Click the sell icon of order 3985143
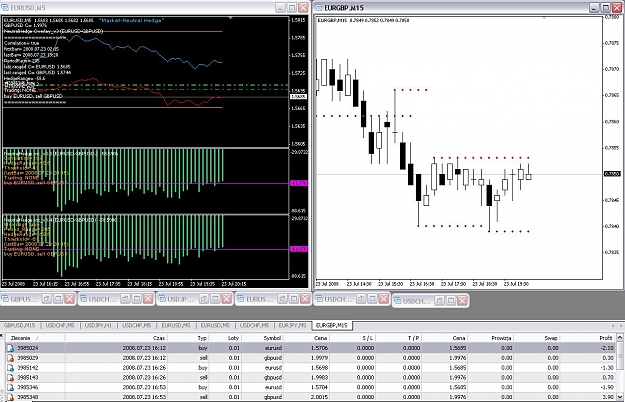625x402 pixels. tap(10, 377)
